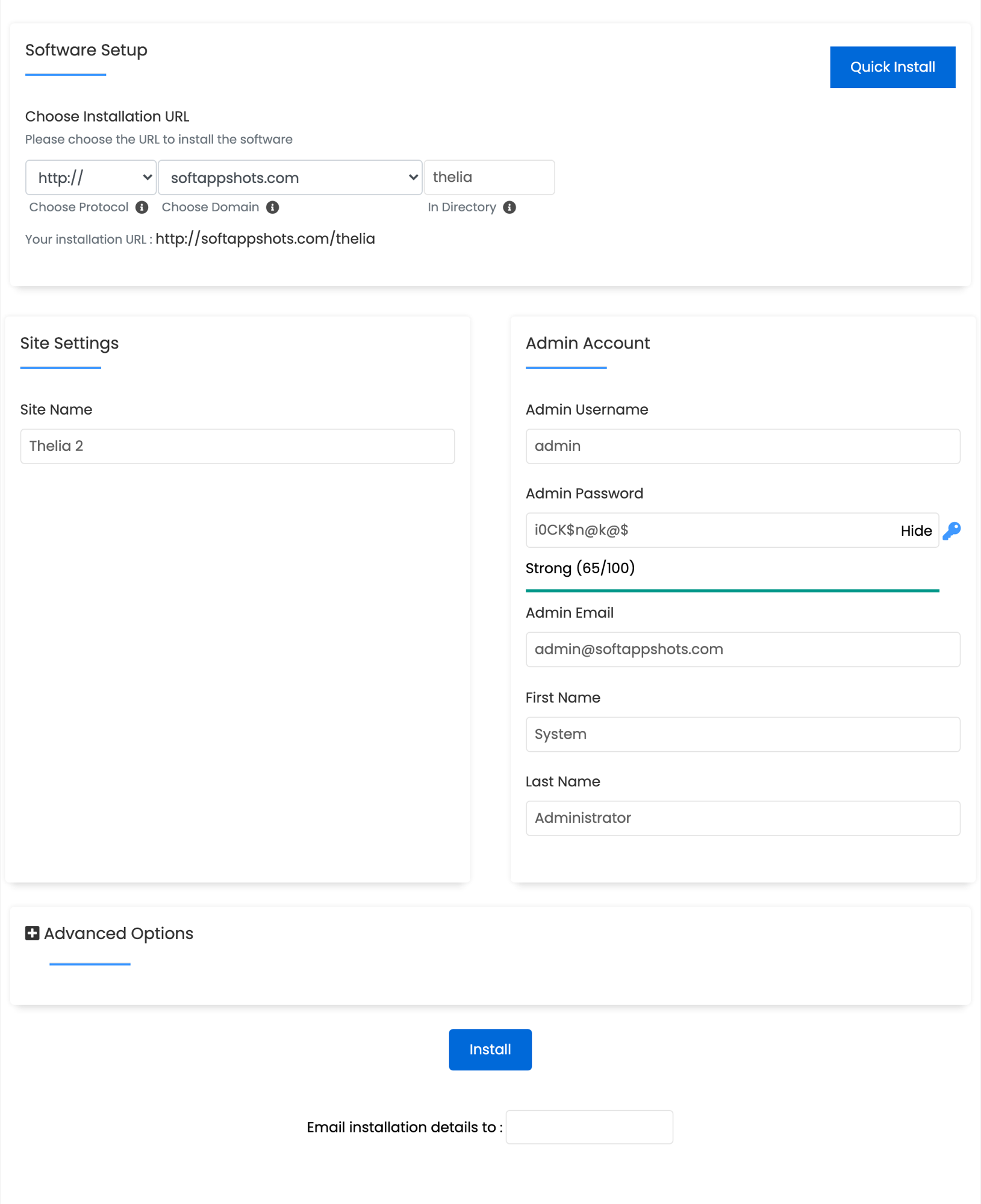Click the In Directory field containing thelia
The height and width of the screenshot is (1204, 981).
pyautogui.click(x=489, y=177)
